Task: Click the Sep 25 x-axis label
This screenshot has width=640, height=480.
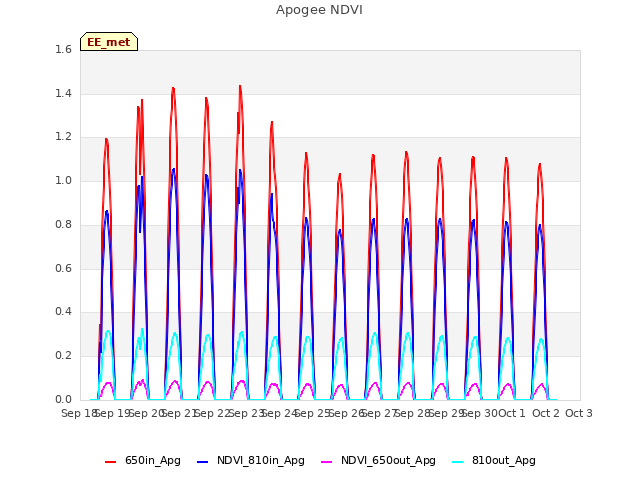Action: pyautogui.click(x=312, y=413)
